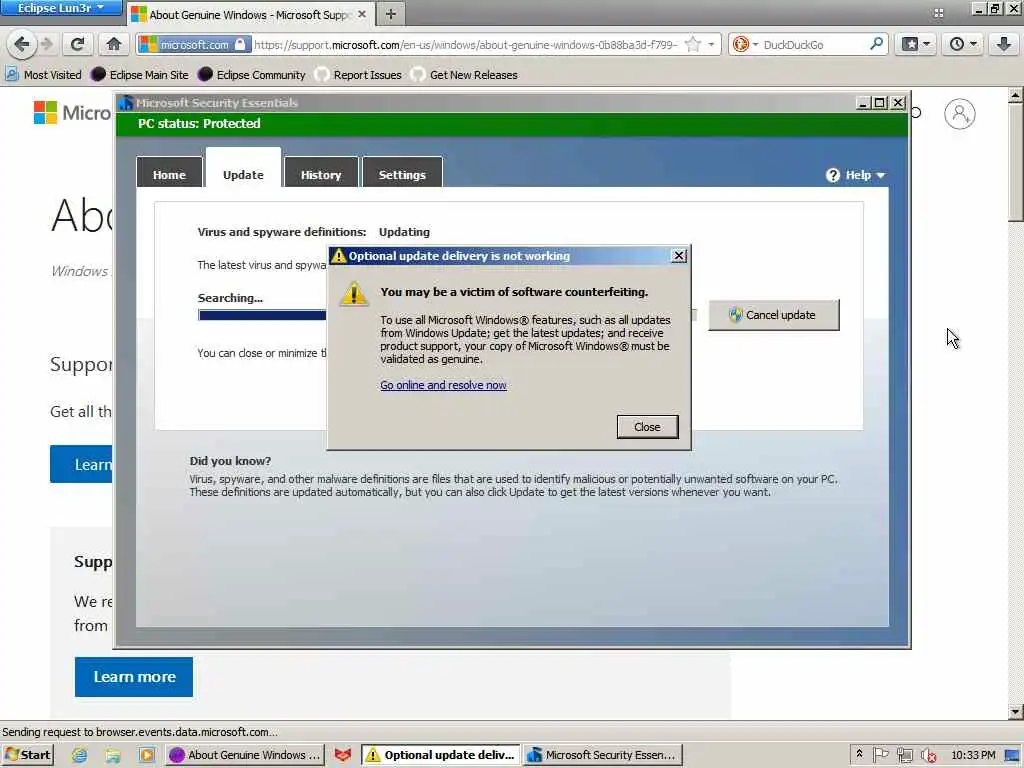
Task: Click Close button in counterfeiting dialog
Action: (647, 426)
